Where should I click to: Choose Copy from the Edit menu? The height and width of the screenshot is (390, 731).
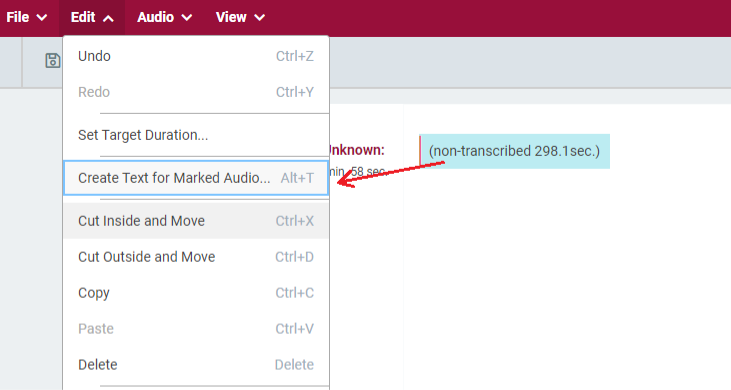tap(196, 293)
